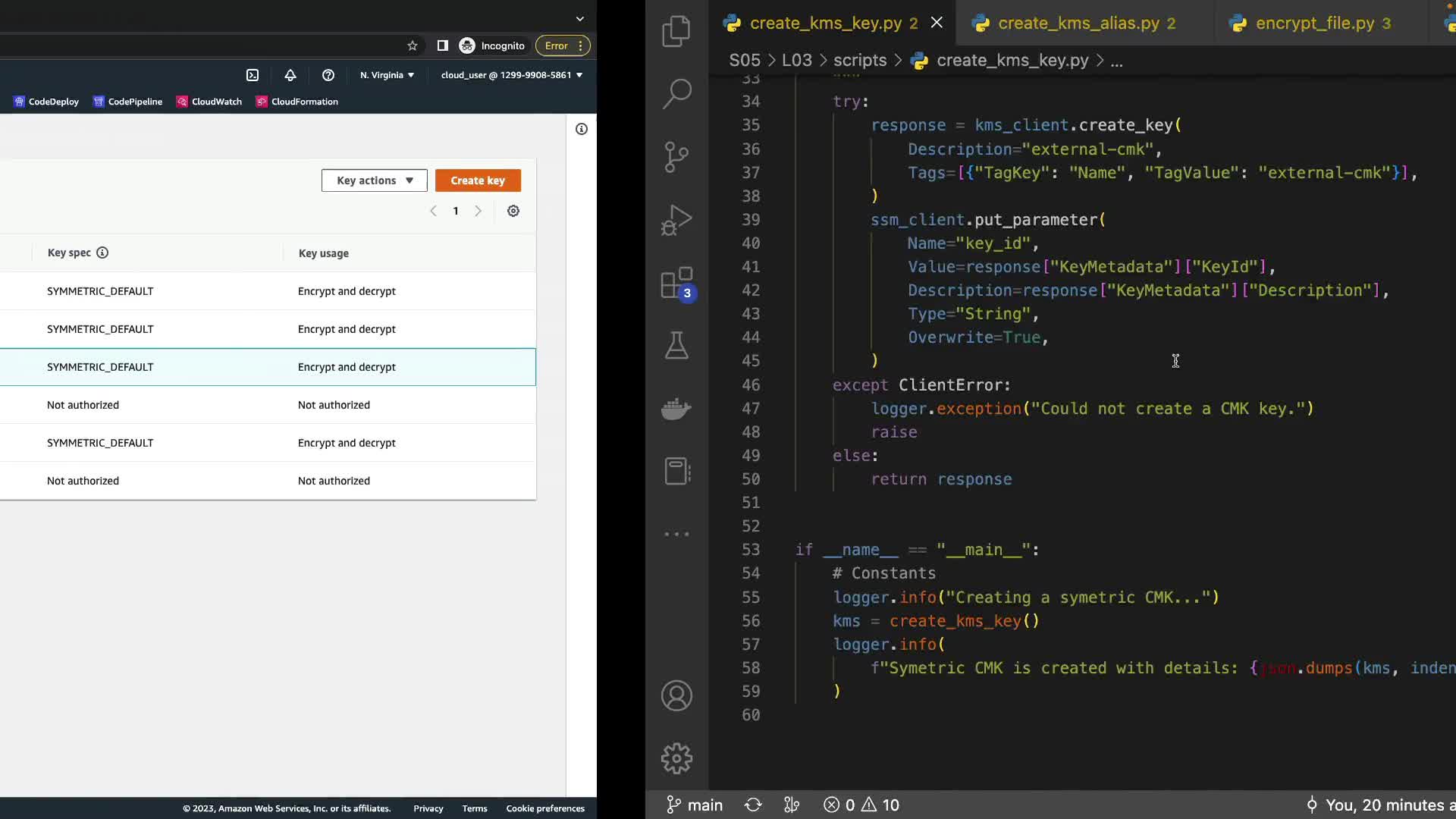1456x819 pixels.
Task: Open the Run and Debug view
Action: (676, 220)
